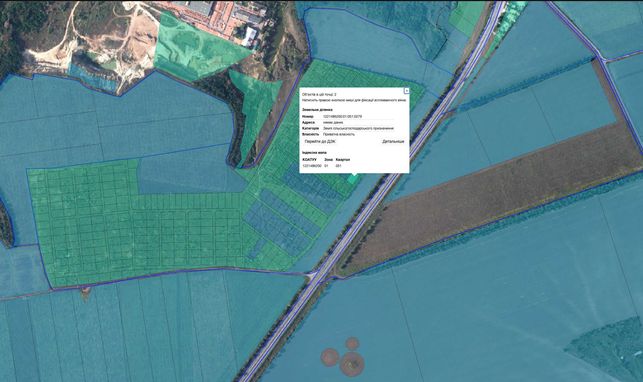Click the land category value text
Image resolution: width=643 pixels, height=382 pixels.
tap(358, 128)
